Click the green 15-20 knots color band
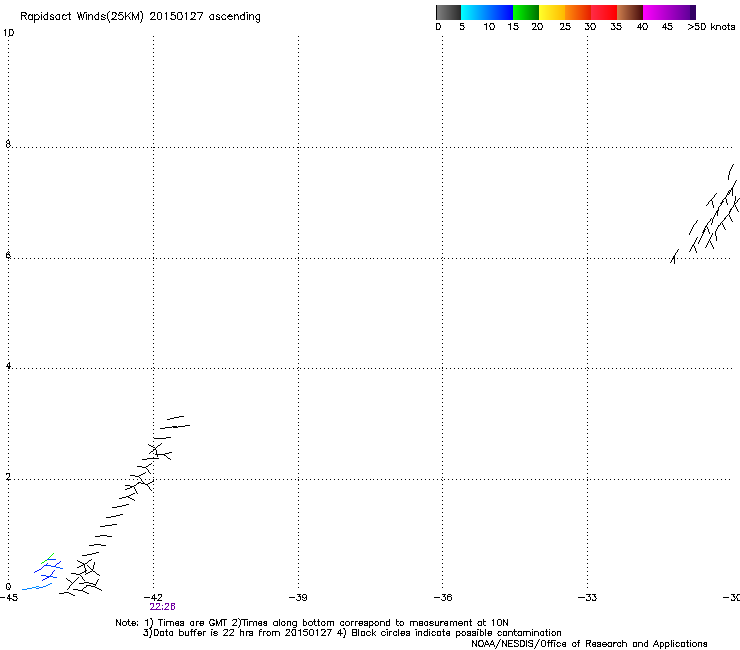 click(526, 12)
